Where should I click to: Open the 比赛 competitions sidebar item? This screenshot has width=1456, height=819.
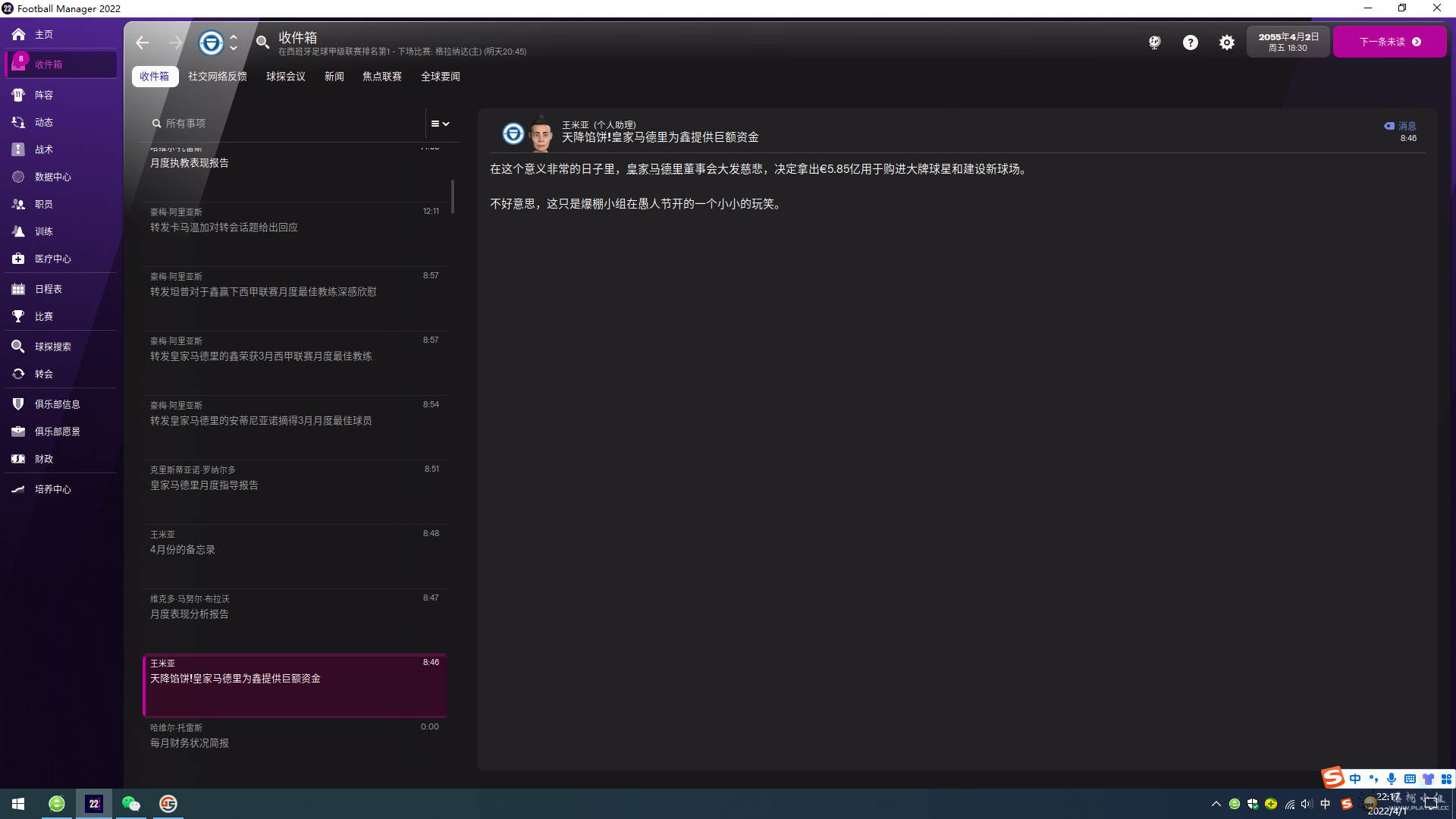(x=61, y=316)
